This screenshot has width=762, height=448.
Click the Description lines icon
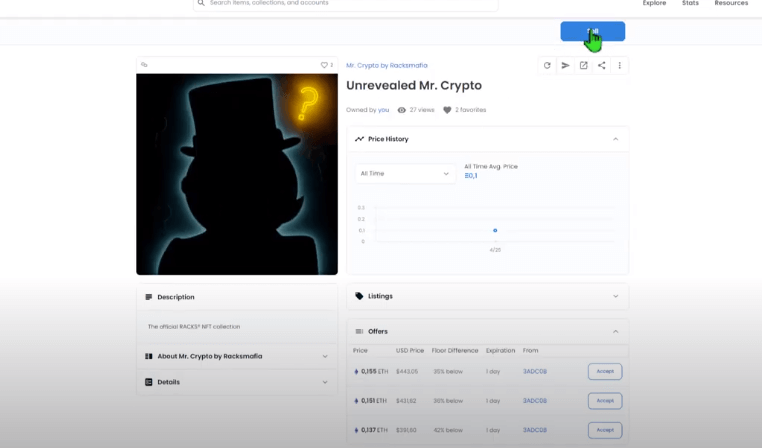(x=149, y=297)
